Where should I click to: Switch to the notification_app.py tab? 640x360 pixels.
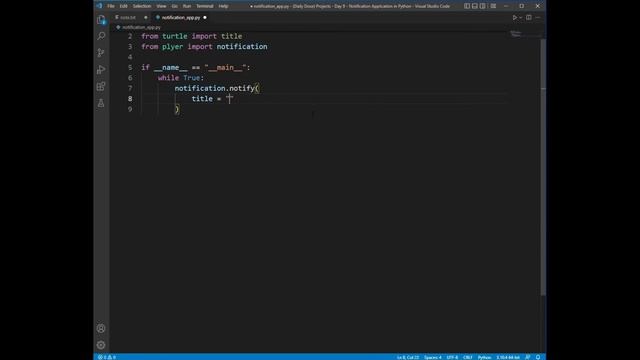[x=181, y=18]
